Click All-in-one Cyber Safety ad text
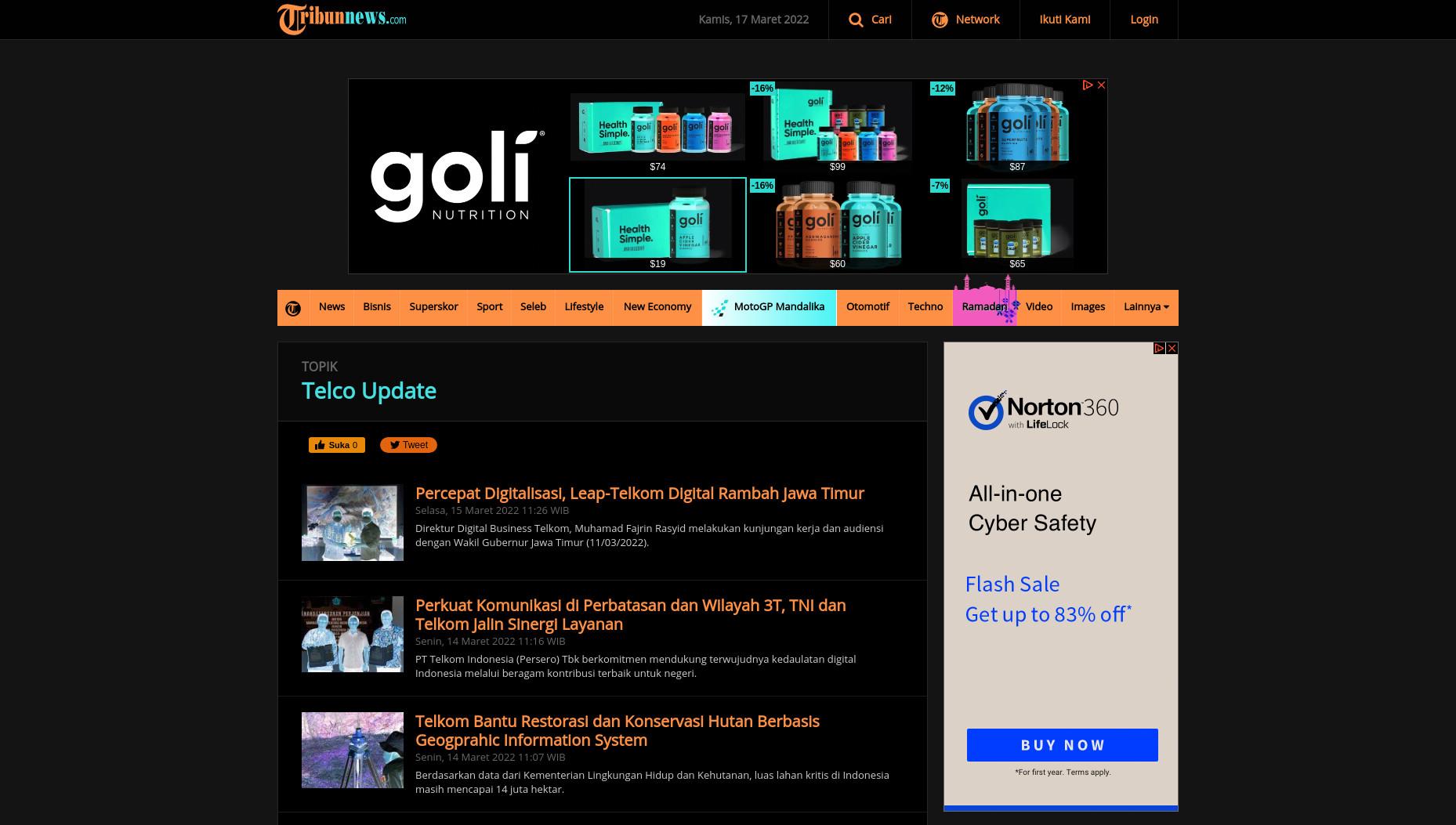 tap(1032, 508)
